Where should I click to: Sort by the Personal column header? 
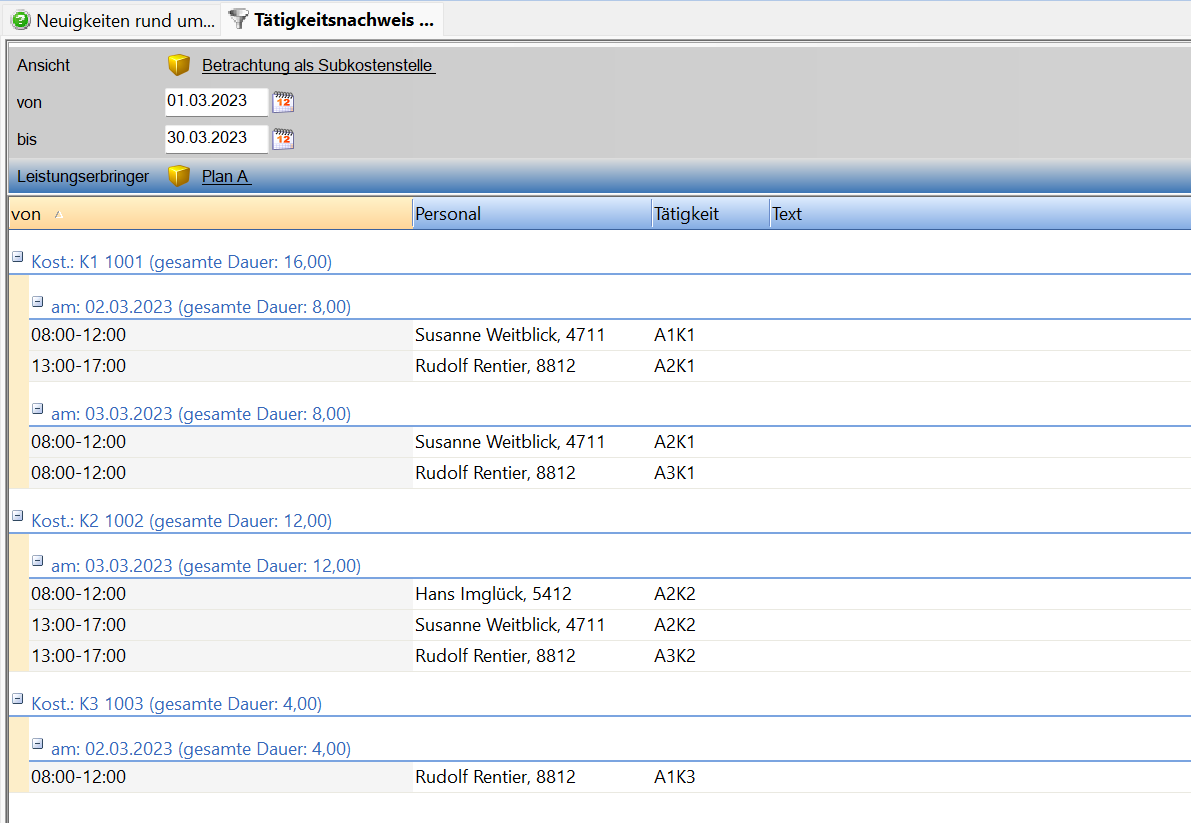530,214
